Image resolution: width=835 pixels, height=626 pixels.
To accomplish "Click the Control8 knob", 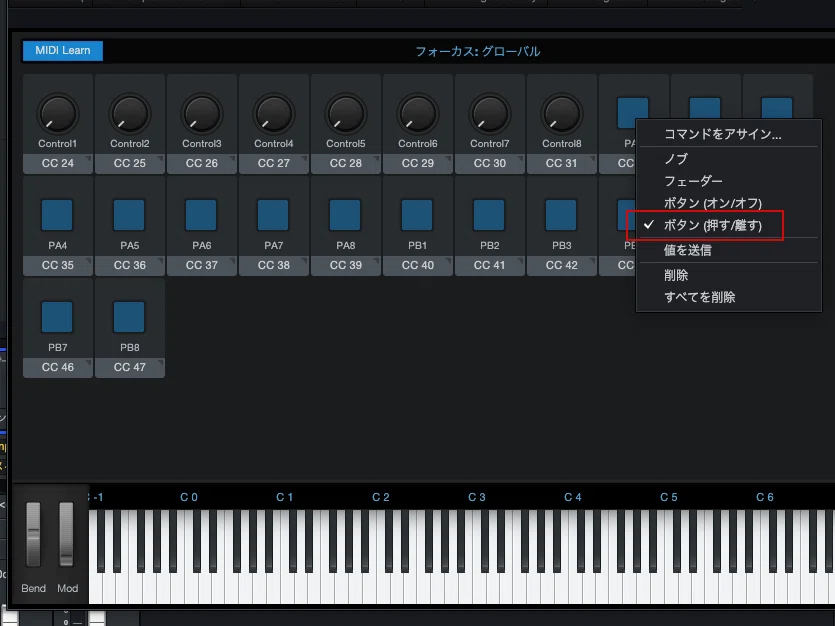I will coord(561,114).
